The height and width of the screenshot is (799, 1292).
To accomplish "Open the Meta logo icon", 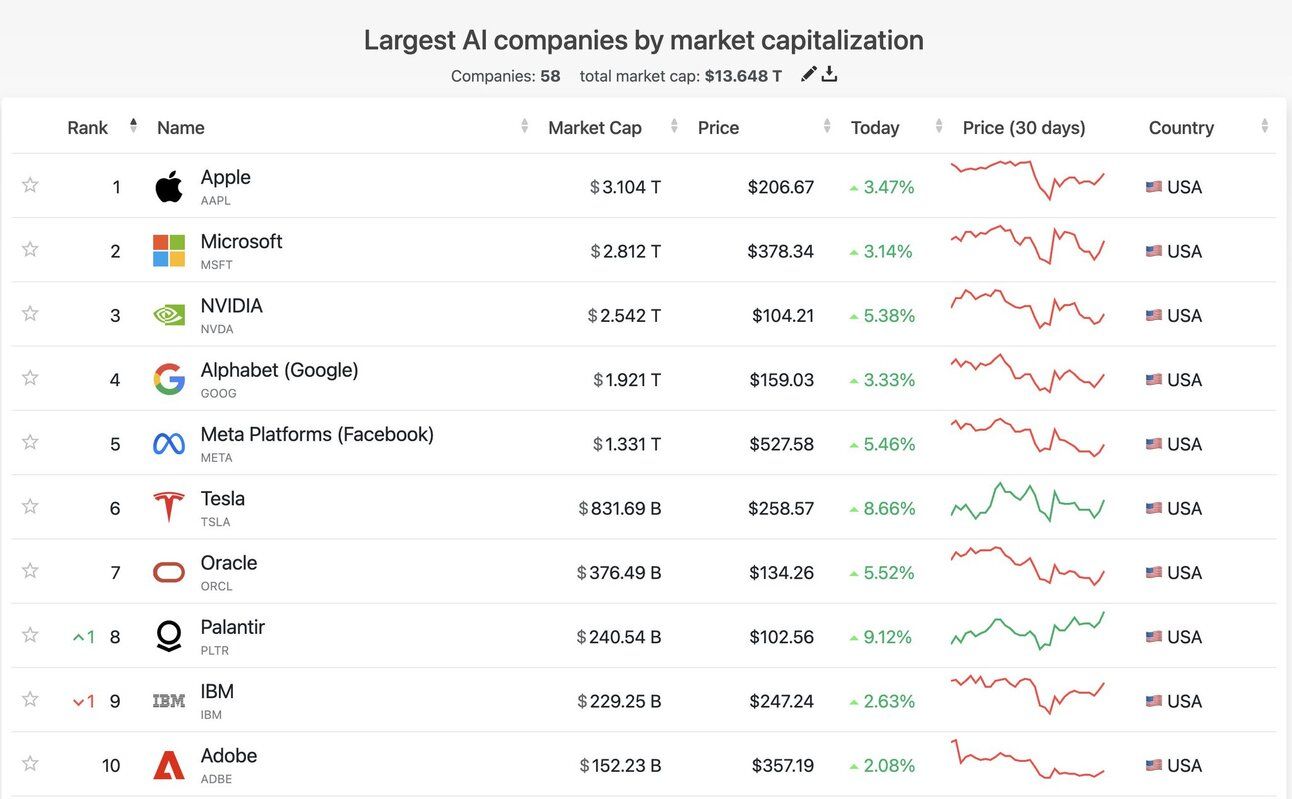I will pyautogui.click(x=169, y=444).
